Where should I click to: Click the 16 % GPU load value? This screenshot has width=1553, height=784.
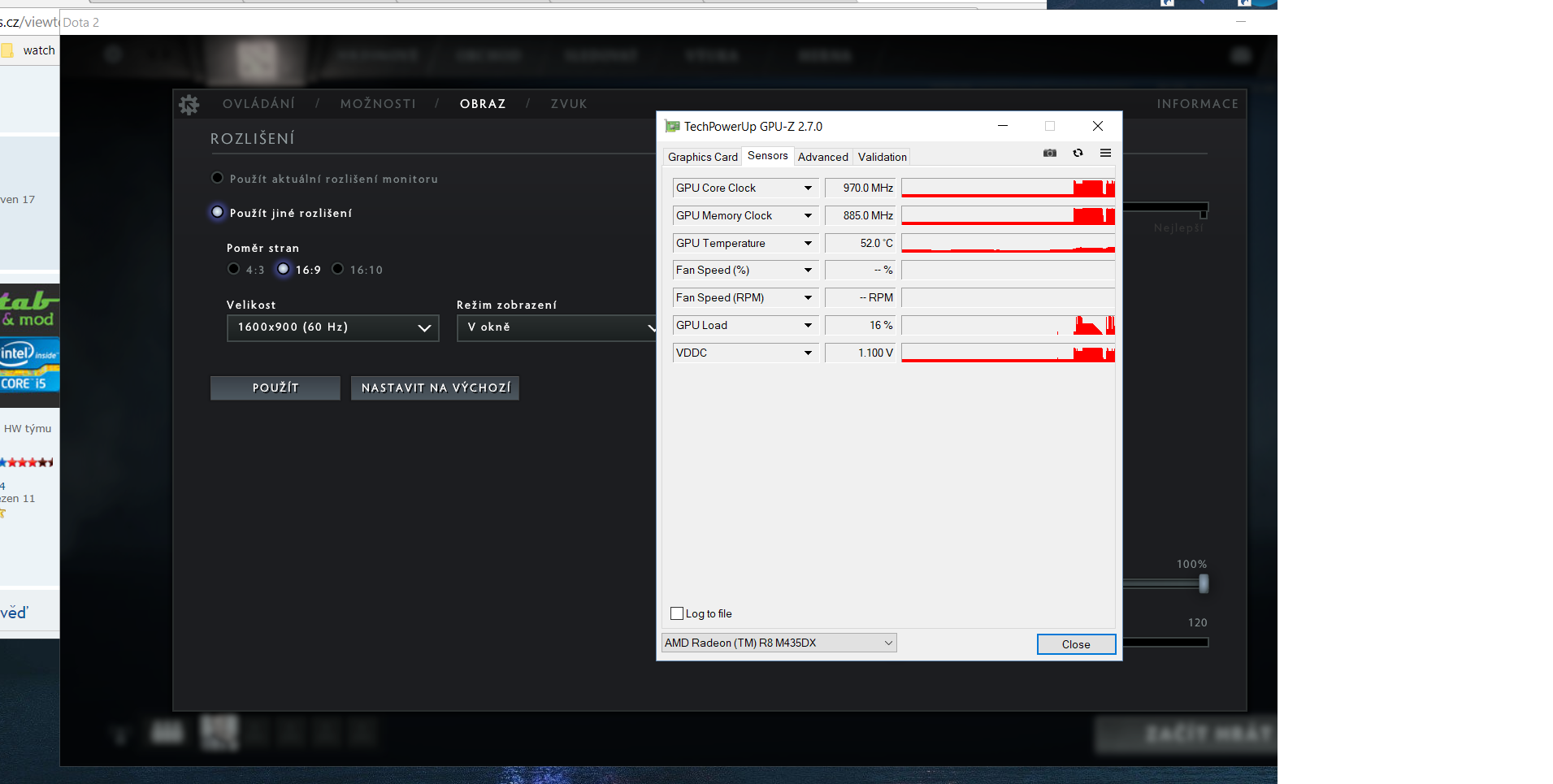(860, 325)
